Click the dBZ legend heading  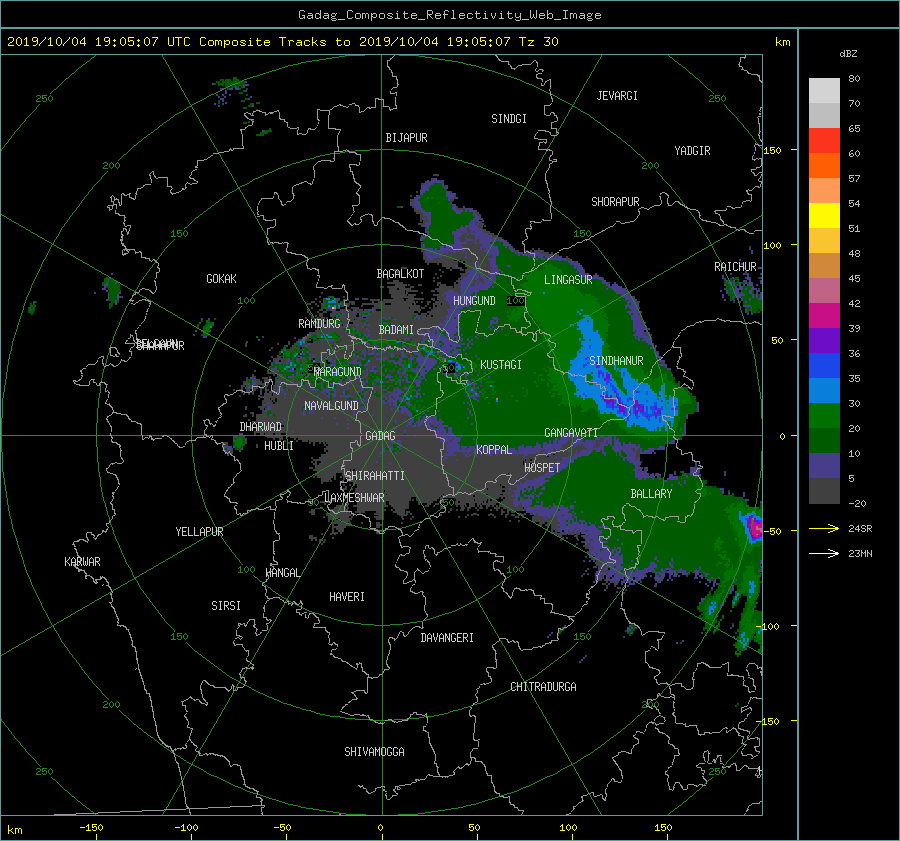(848, 54)
